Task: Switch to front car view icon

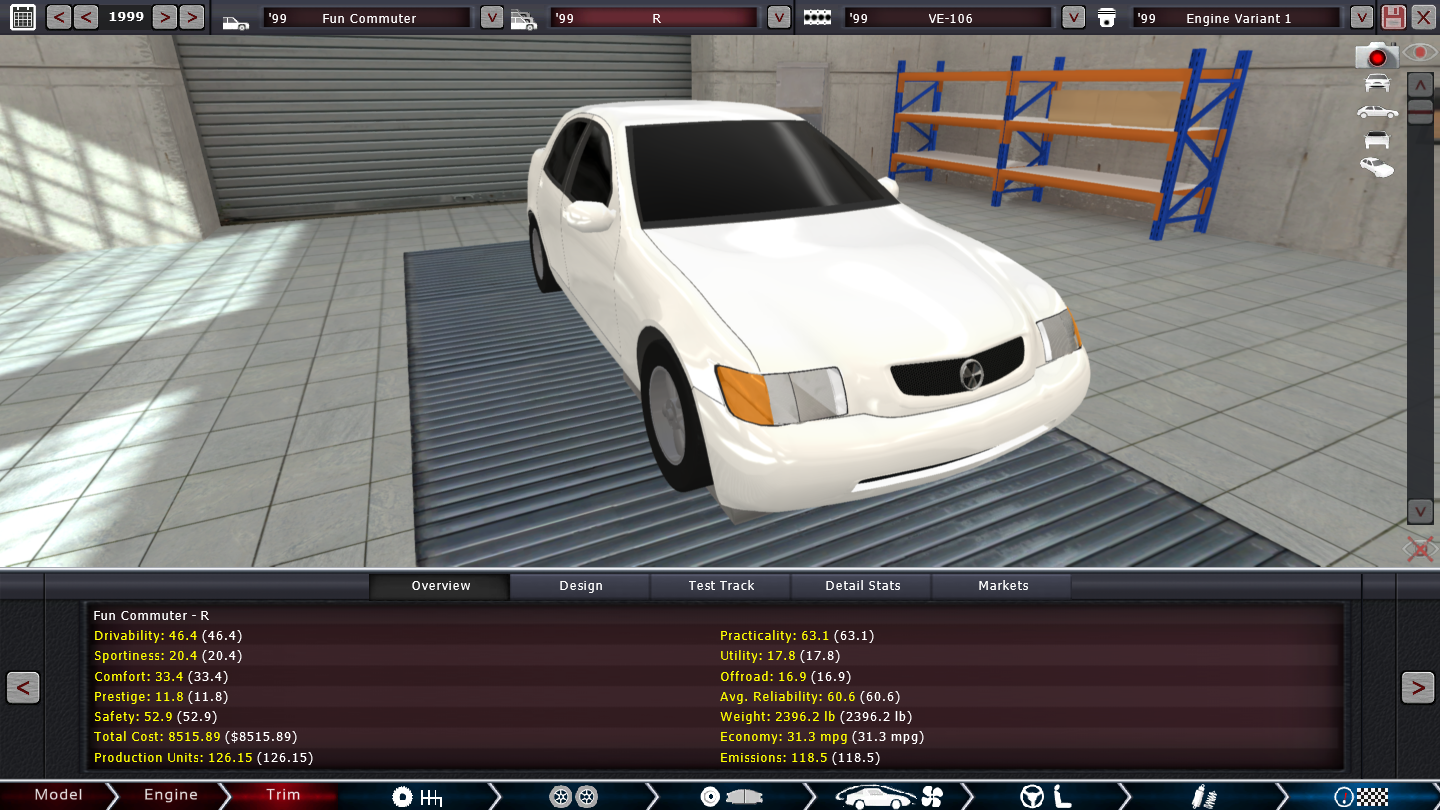Action: click(x=1377, y=83)
